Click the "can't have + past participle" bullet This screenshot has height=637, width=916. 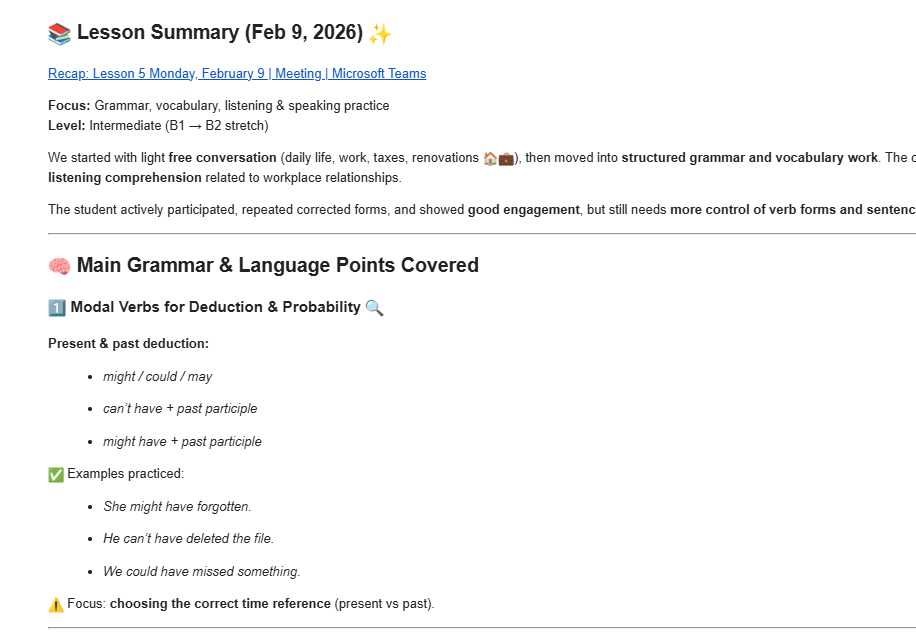click(x=180, y=409)
